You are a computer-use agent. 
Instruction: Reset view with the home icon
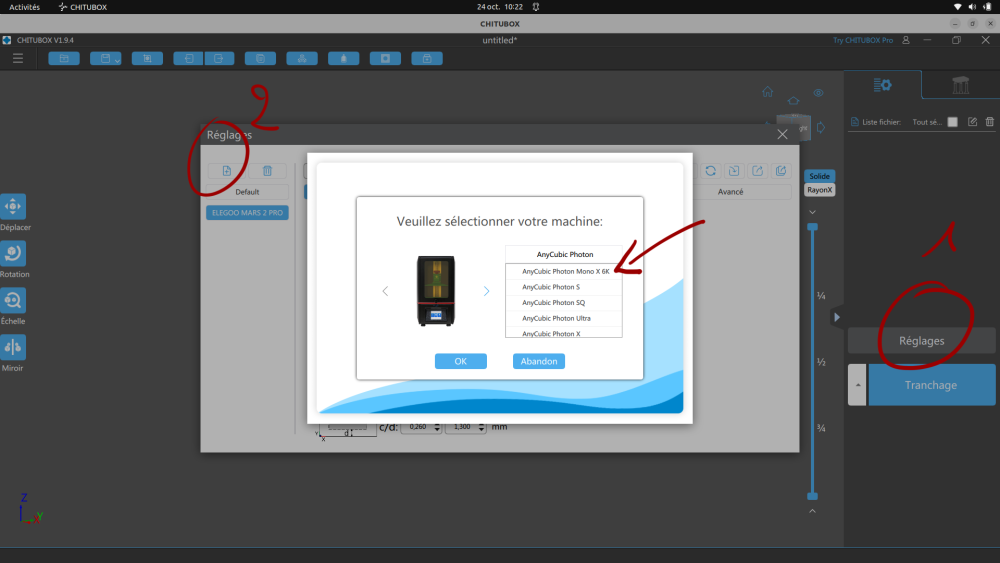click(768, 92)
